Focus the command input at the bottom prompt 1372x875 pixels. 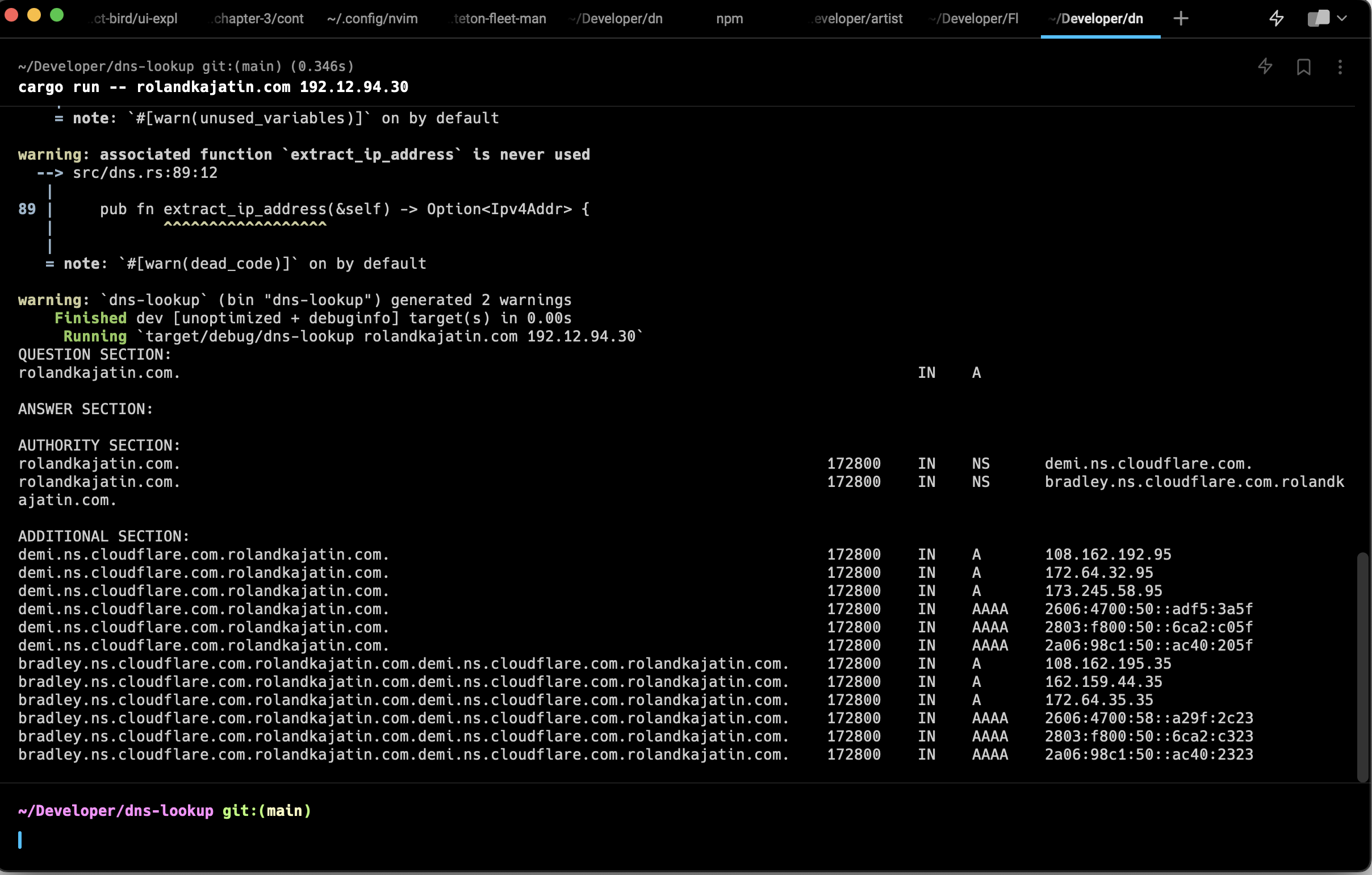[x=342, y=840]
